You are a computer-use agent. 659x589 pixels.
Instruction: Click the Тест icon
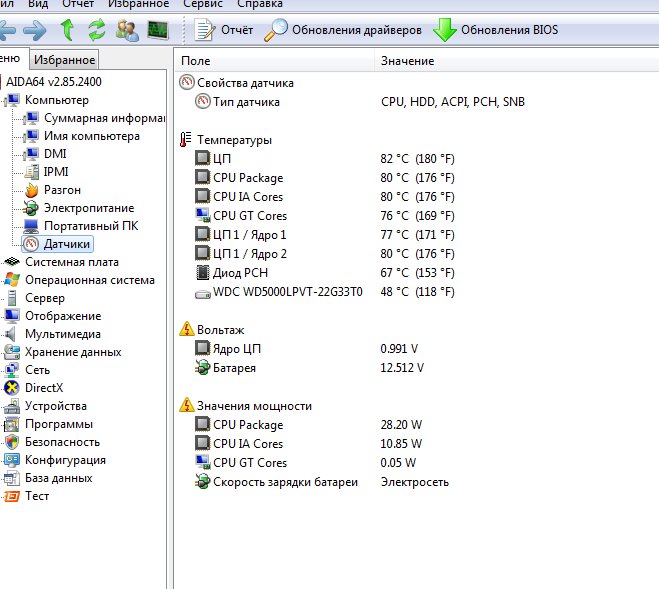pyautogui.click(x=12, y=496)
